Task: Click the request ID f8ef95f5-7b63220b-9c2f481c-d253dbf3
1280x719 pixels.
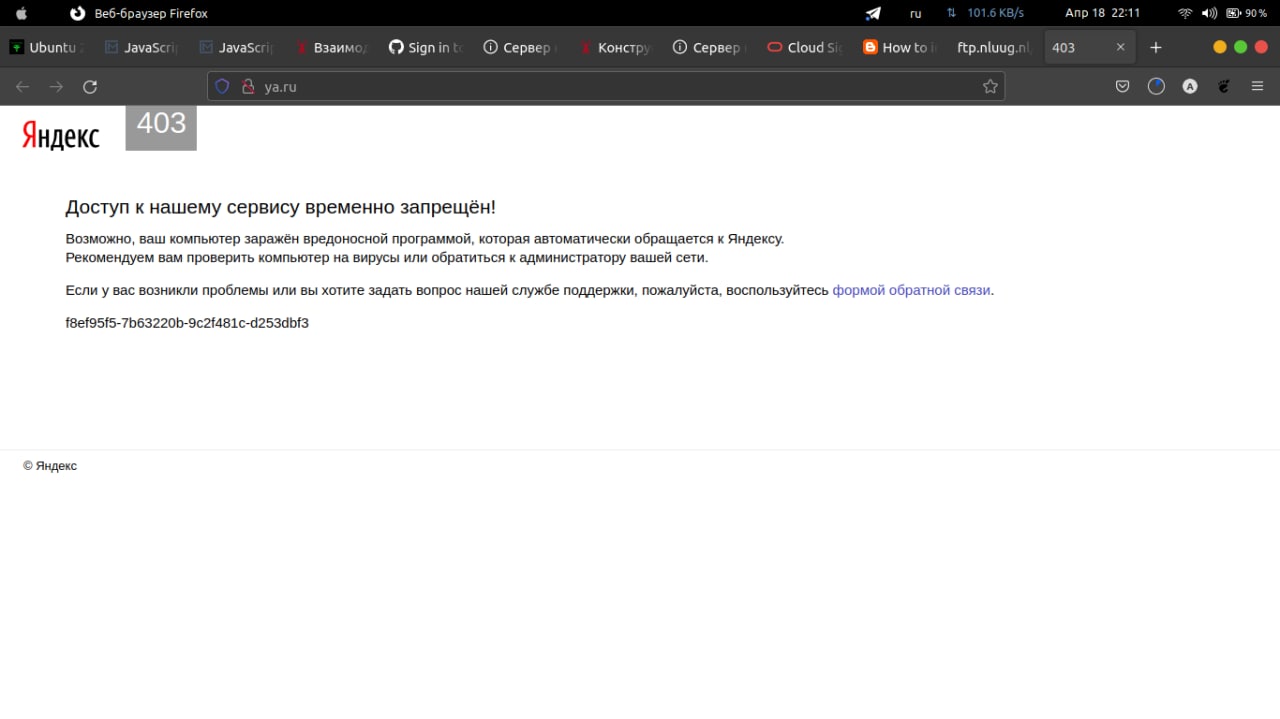Action: pos(187,323)
